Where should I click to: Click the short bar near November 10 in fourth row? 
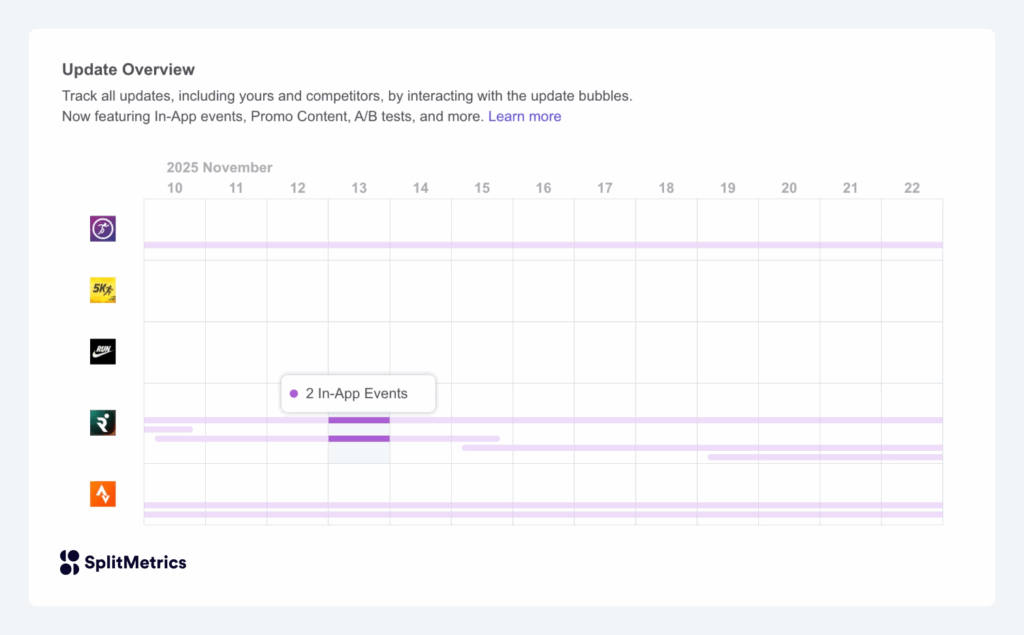point(168,429)
